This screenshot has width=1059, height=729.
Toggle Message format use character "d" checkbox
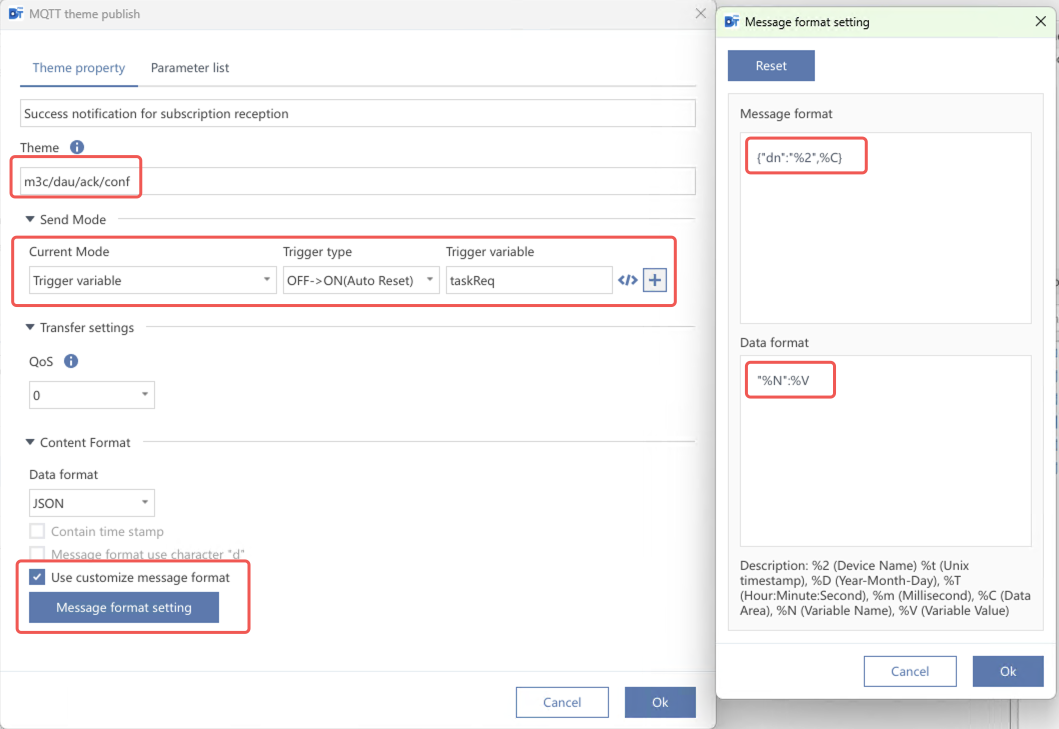(37, 554)
